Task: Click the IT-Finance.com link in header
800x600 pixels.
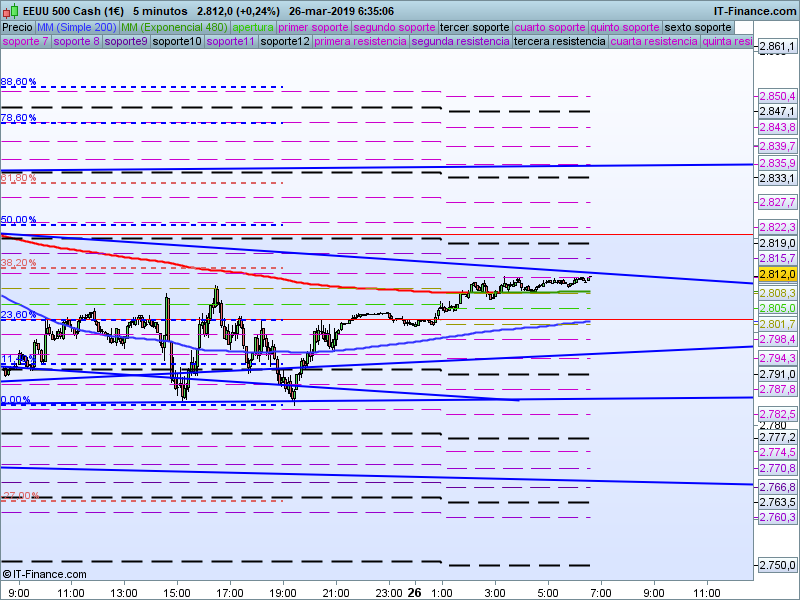Action: pos(754,11)
